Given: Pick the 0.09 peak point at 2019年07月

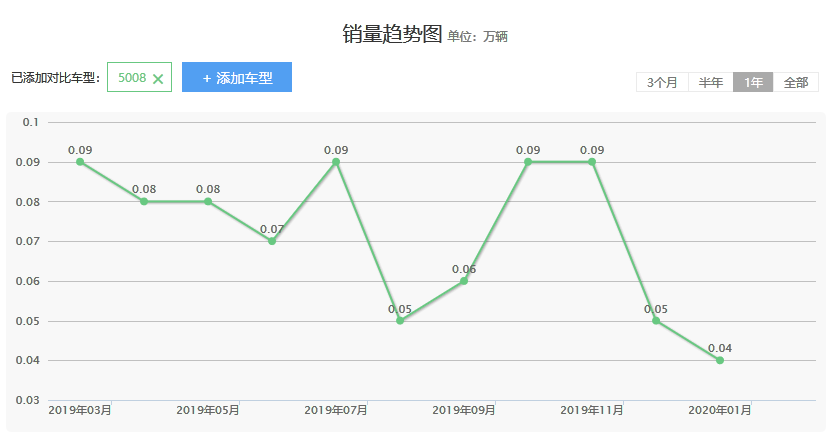Looking at the screenshot, I should tap(336, 162).
